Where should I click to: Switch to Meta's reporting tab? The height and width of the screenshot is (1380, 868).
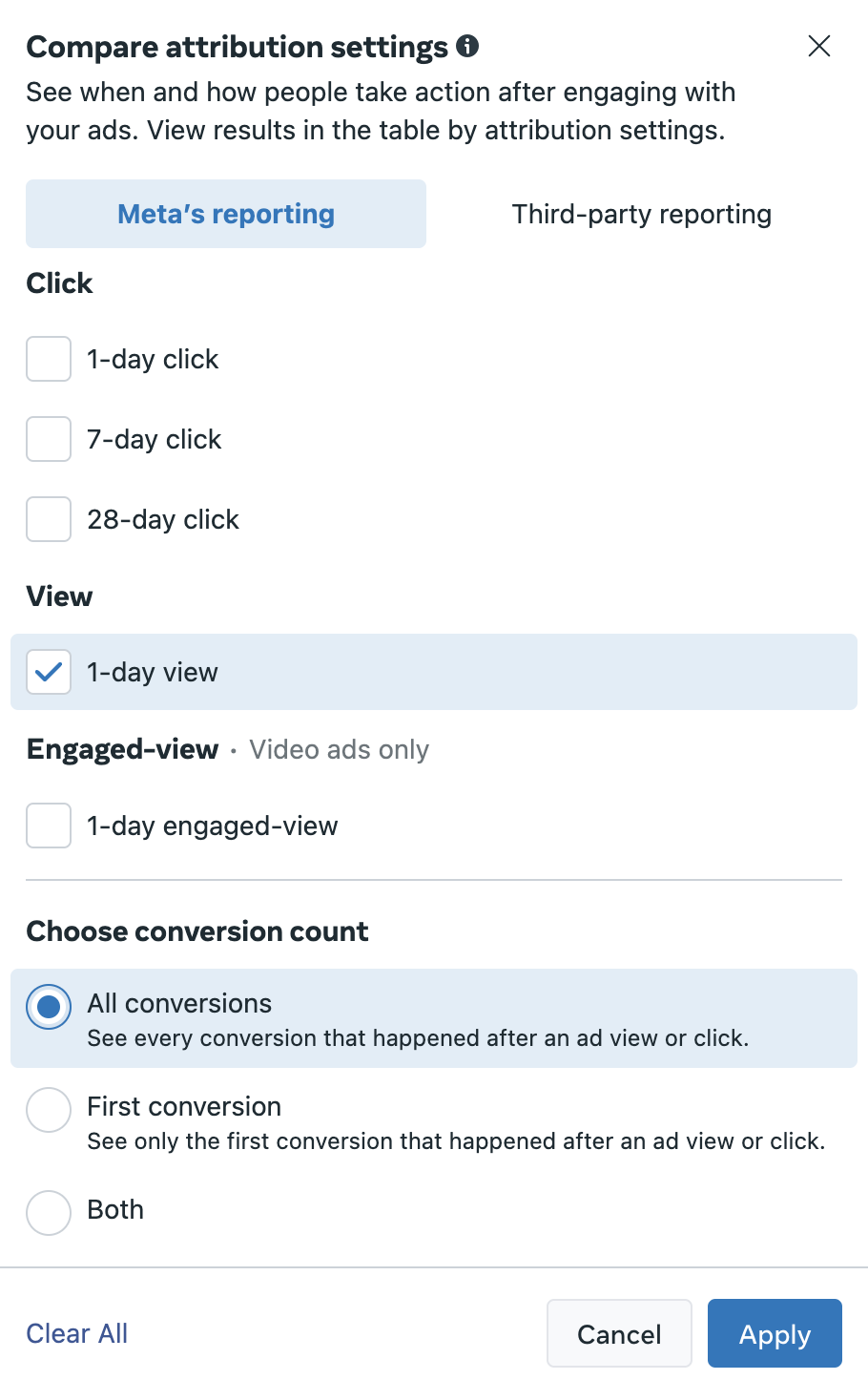[226, 214]
